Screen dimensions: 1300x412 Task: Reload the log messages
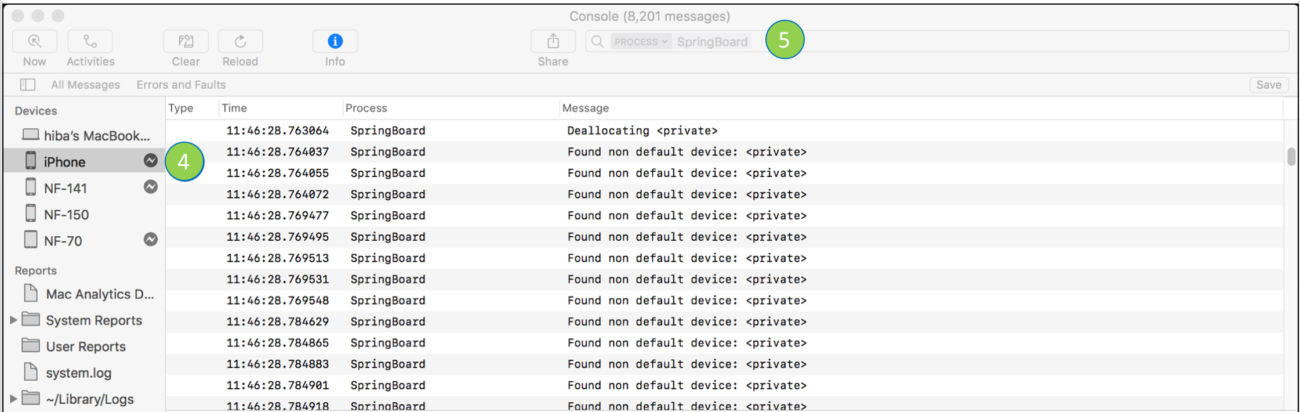click(x=240, y=42)
